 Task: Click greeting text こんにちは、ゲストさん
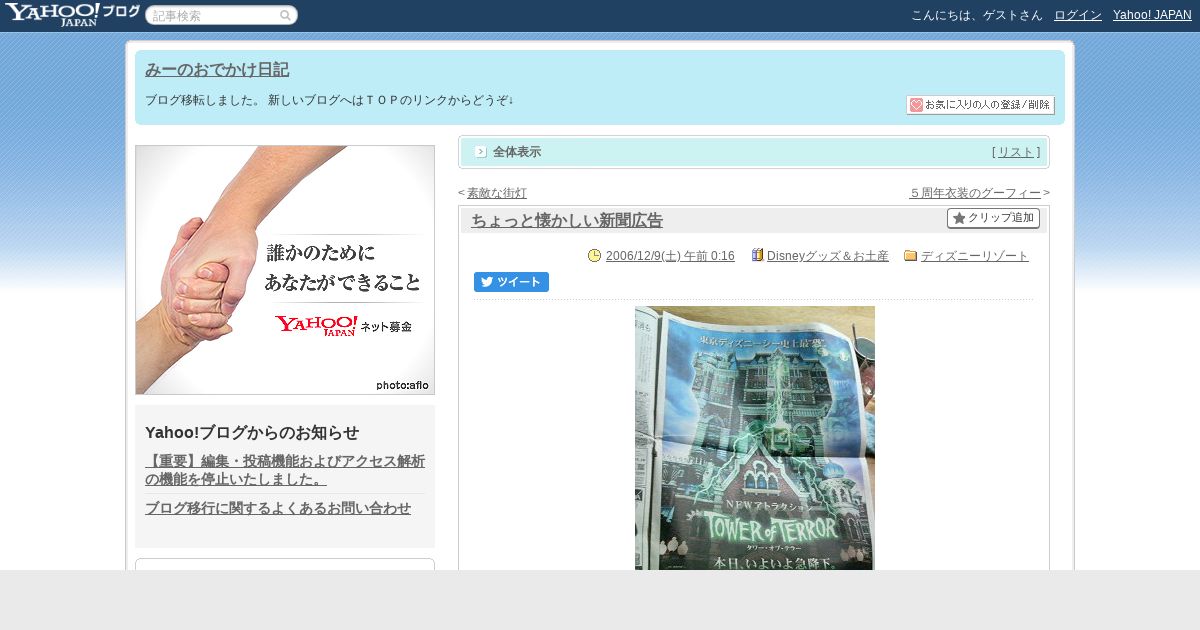click(977, 15)
